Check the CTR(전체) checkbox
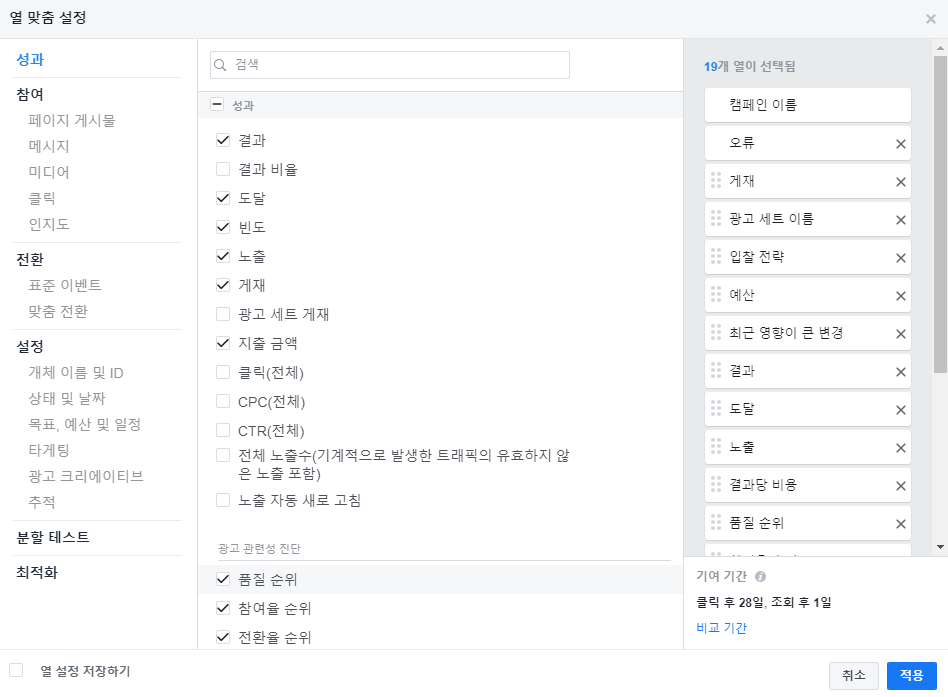This screenshot has width=948, height=697. 223,430
